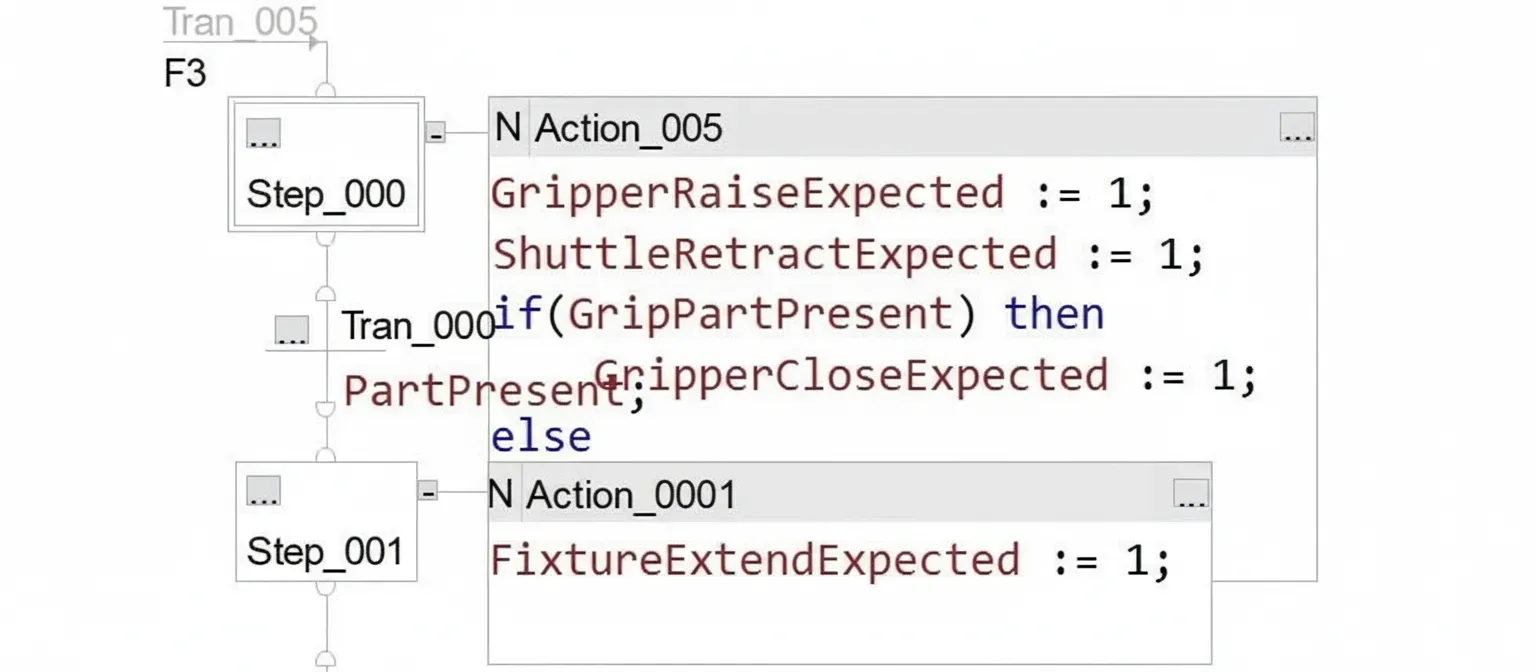The width and height of the screenshot is (1536, 672).
Task: Click the Action_0001 name label
Action: coord(630,495)
